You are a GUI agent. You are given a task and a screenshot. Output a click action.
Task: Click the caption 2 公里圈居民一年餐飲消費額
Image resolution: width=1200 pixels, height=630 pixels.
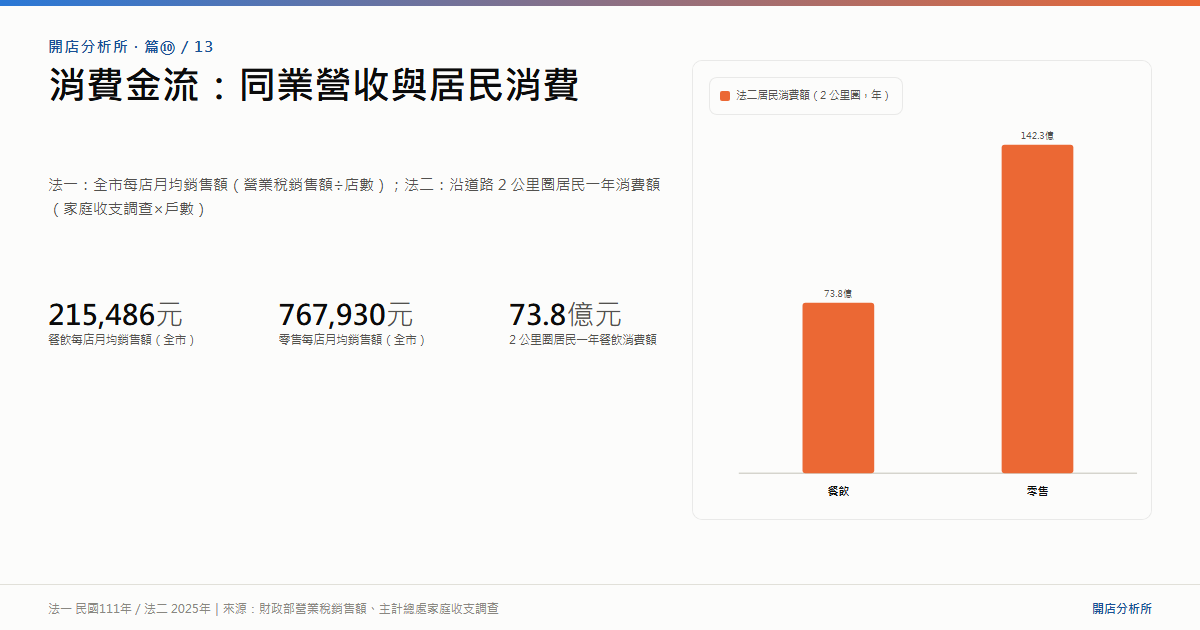583,340
